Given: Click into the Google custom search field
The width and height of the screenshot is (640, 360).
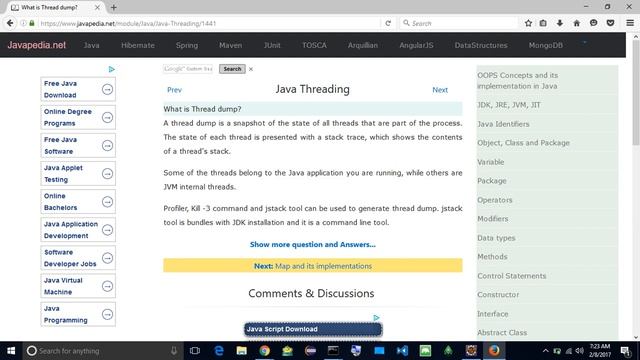Looking at the screenshot, I should coord(188,69).
